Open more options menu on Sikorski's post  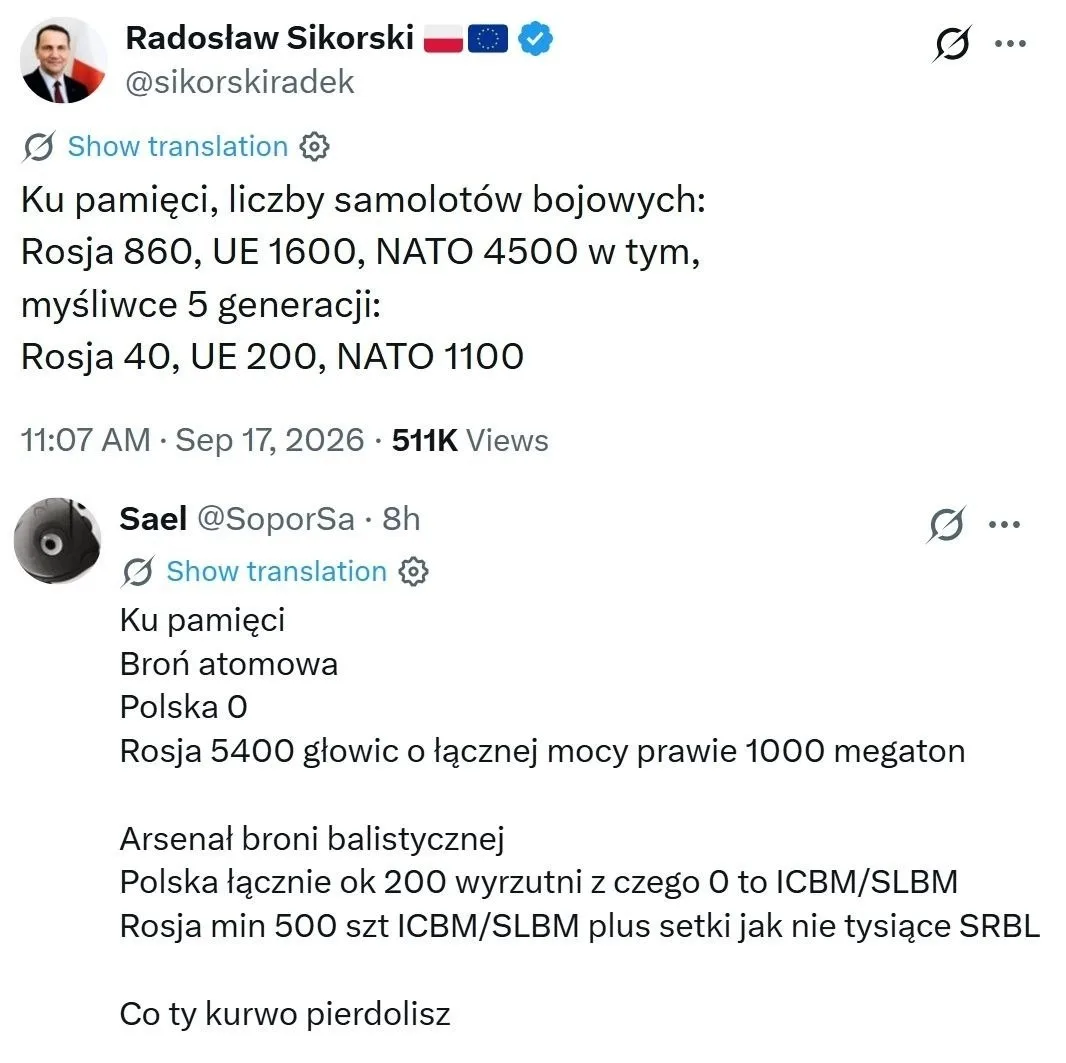[x=1010, y=43]
